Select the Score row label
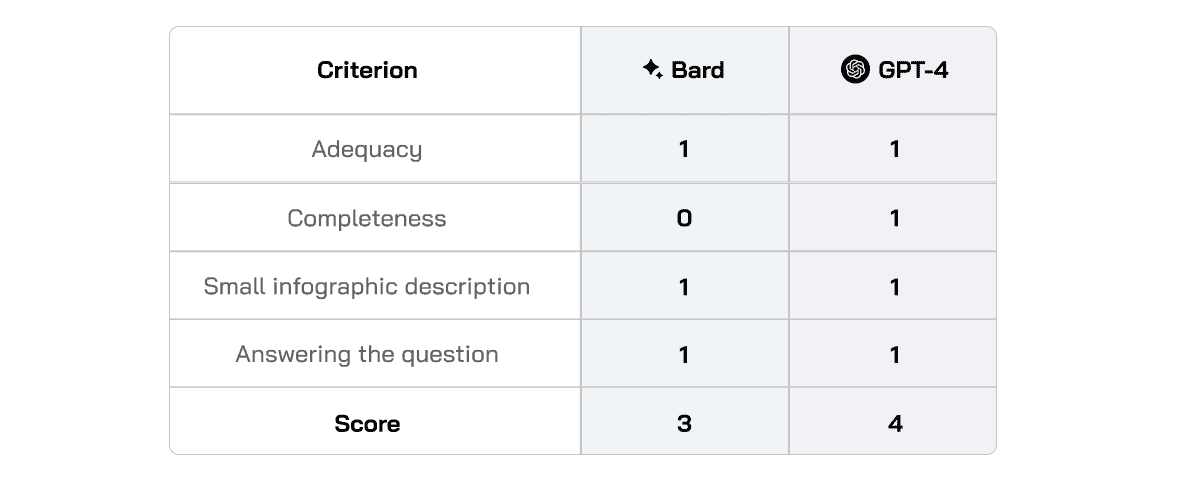 click(x=367, y=423)
